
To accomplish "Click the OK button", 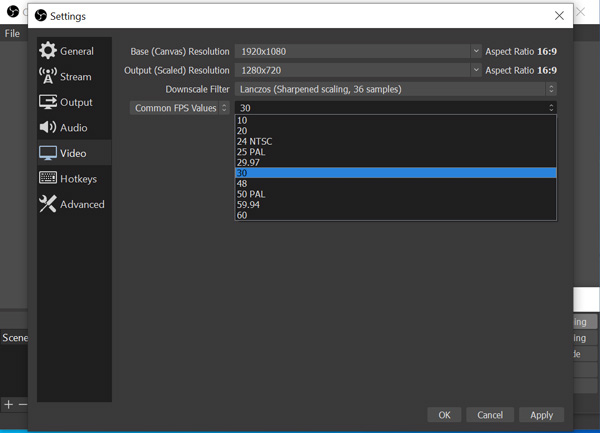I will point(444,415).
